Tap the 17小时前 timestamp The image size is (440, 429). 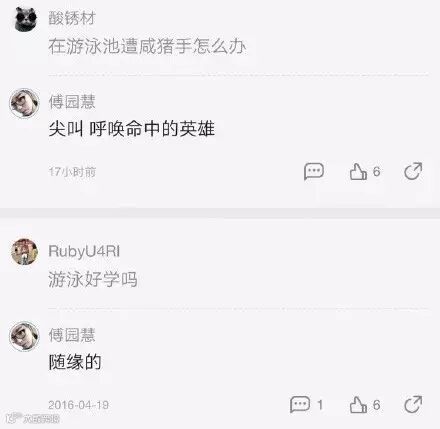pyautogui.click(x=72, y=172)
